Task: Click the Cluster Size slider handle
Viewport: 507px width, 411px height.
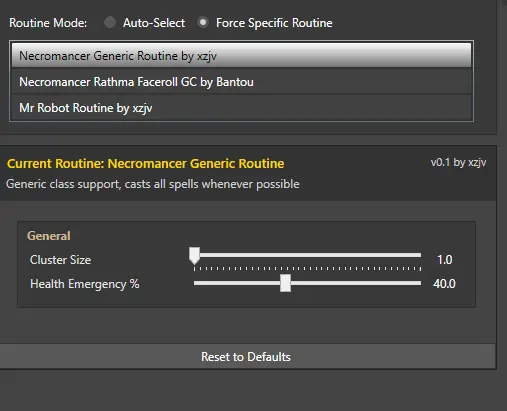Action: click(x=194, y=256)
